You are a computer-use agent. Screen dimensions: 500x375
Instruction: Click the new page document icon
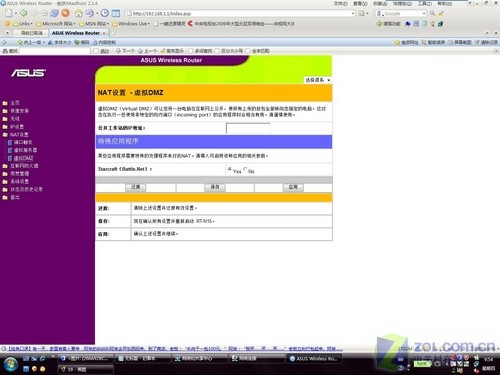[x=8, y=13]
